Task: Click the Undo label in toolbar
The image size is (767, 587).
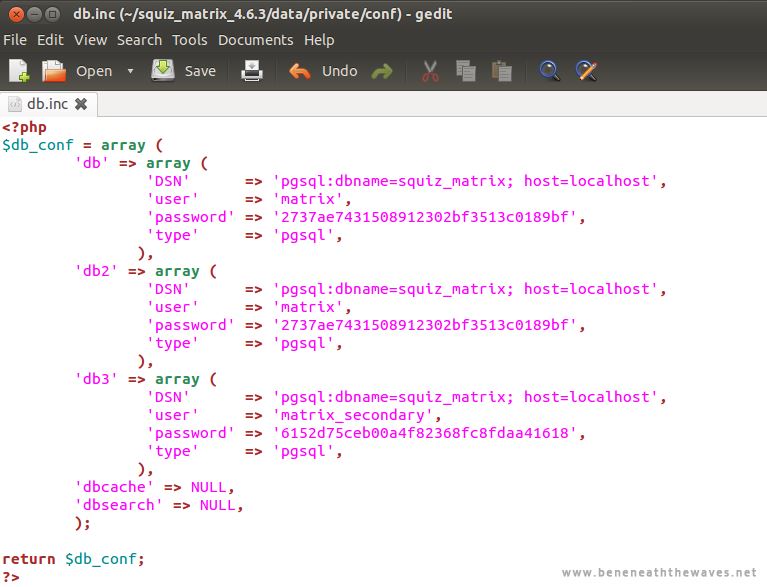Action: click(339, 71)
